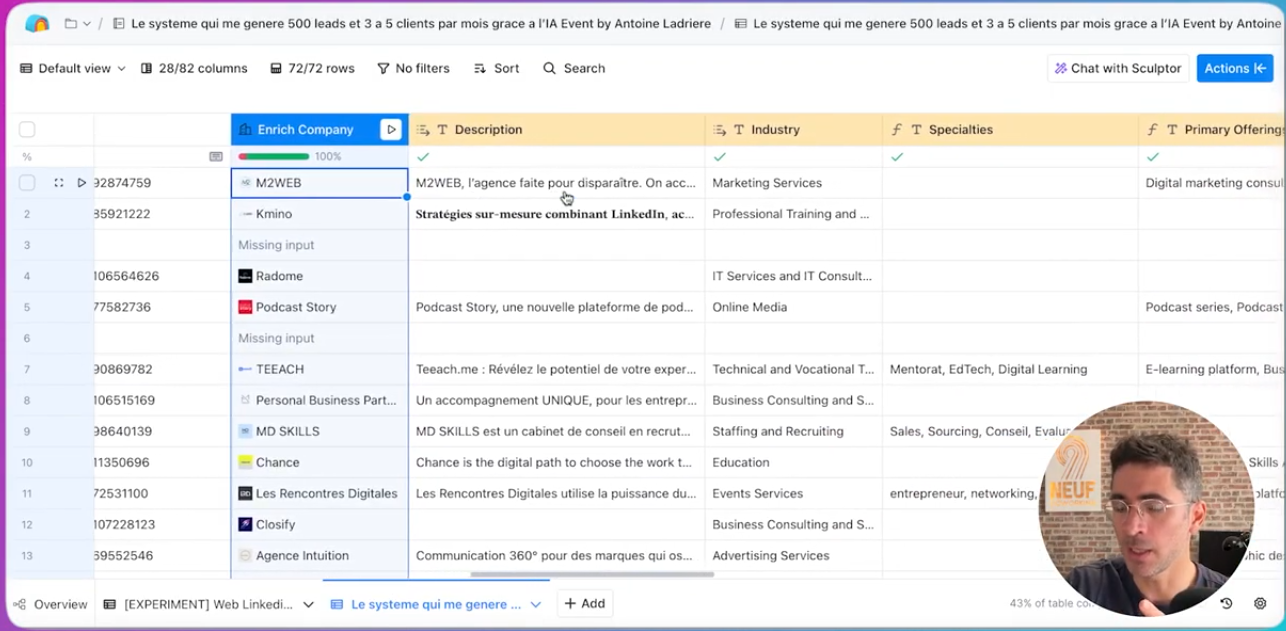Click the % label in summary row
This screenshot has width=1286, height=631.
27,157
